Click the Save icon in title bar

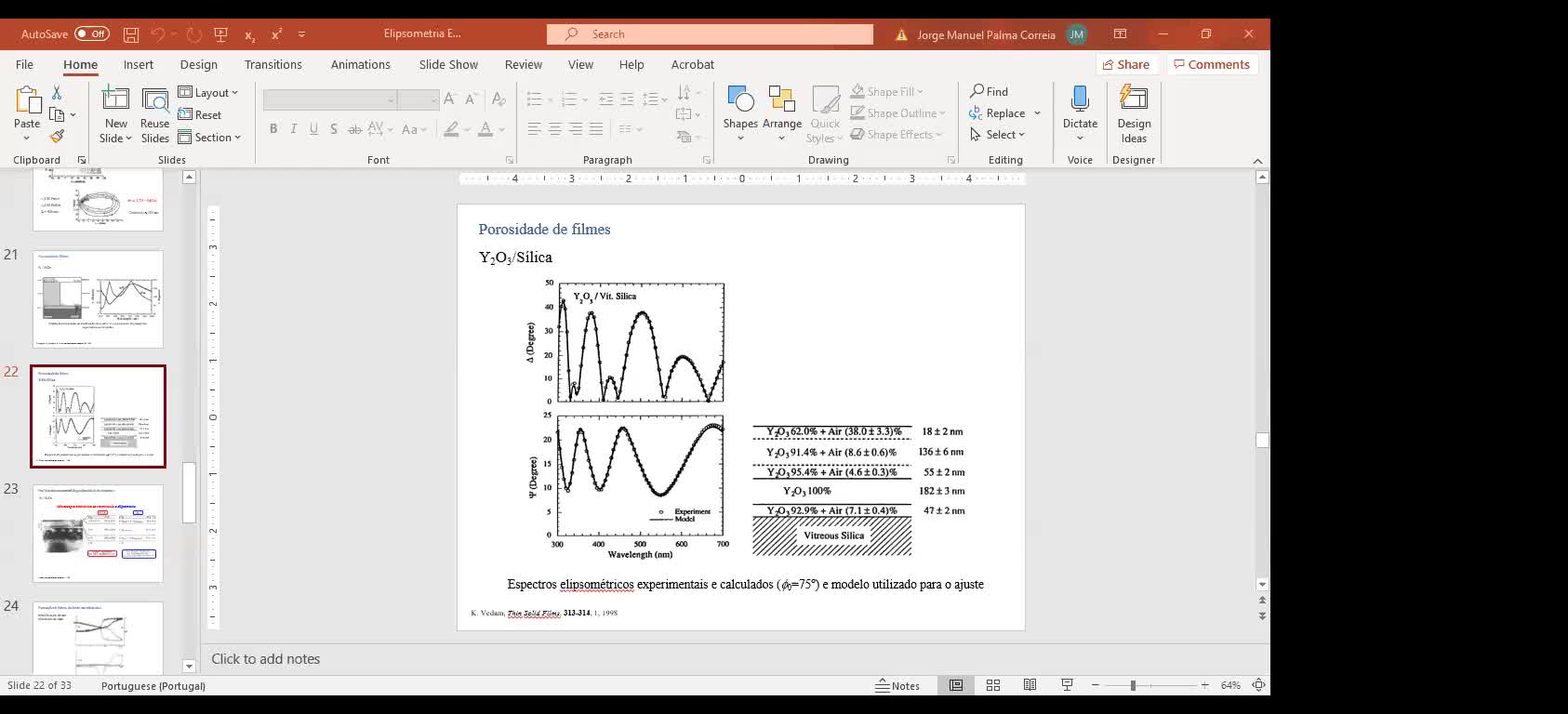click(131, 34)
